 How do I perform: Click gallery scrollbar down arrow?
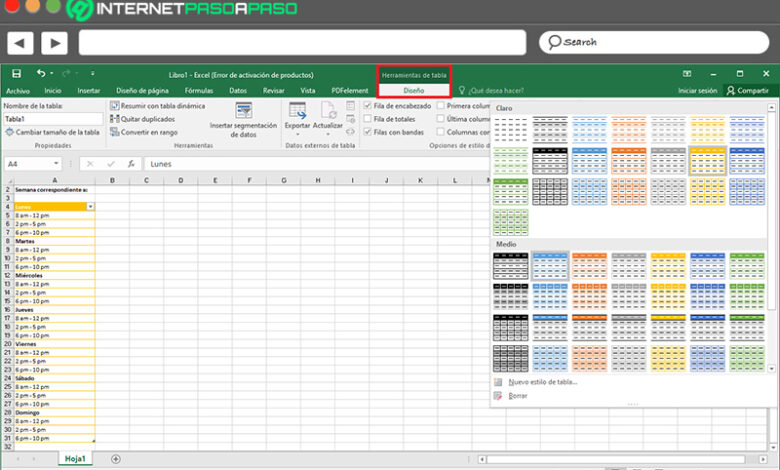(x=771, y=369)
